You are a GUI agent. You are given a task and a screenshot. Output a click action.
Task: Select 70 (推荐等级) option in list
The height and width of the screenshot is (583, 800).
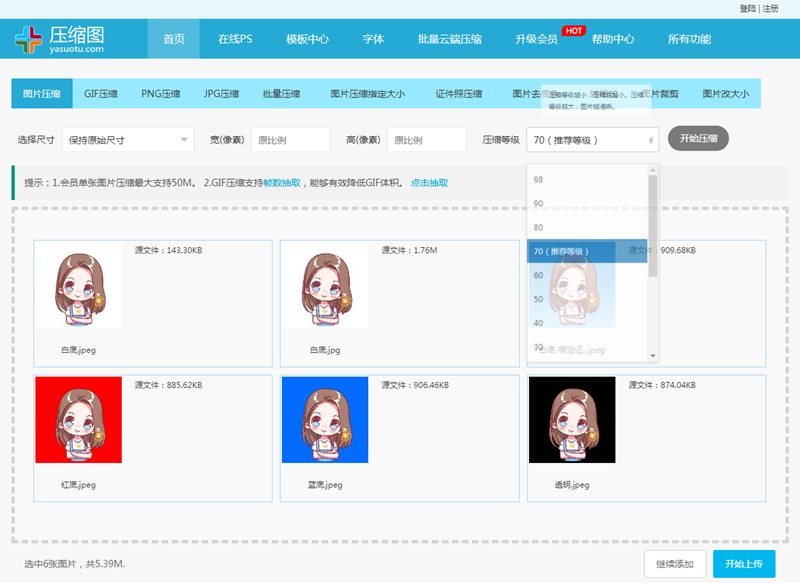point(587,251)
